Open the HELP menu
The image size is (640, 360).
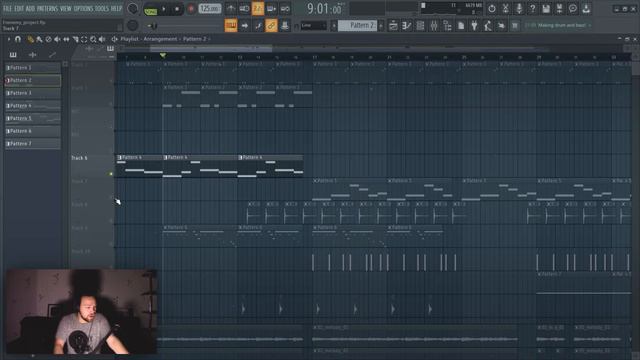[x=116, y=8]
